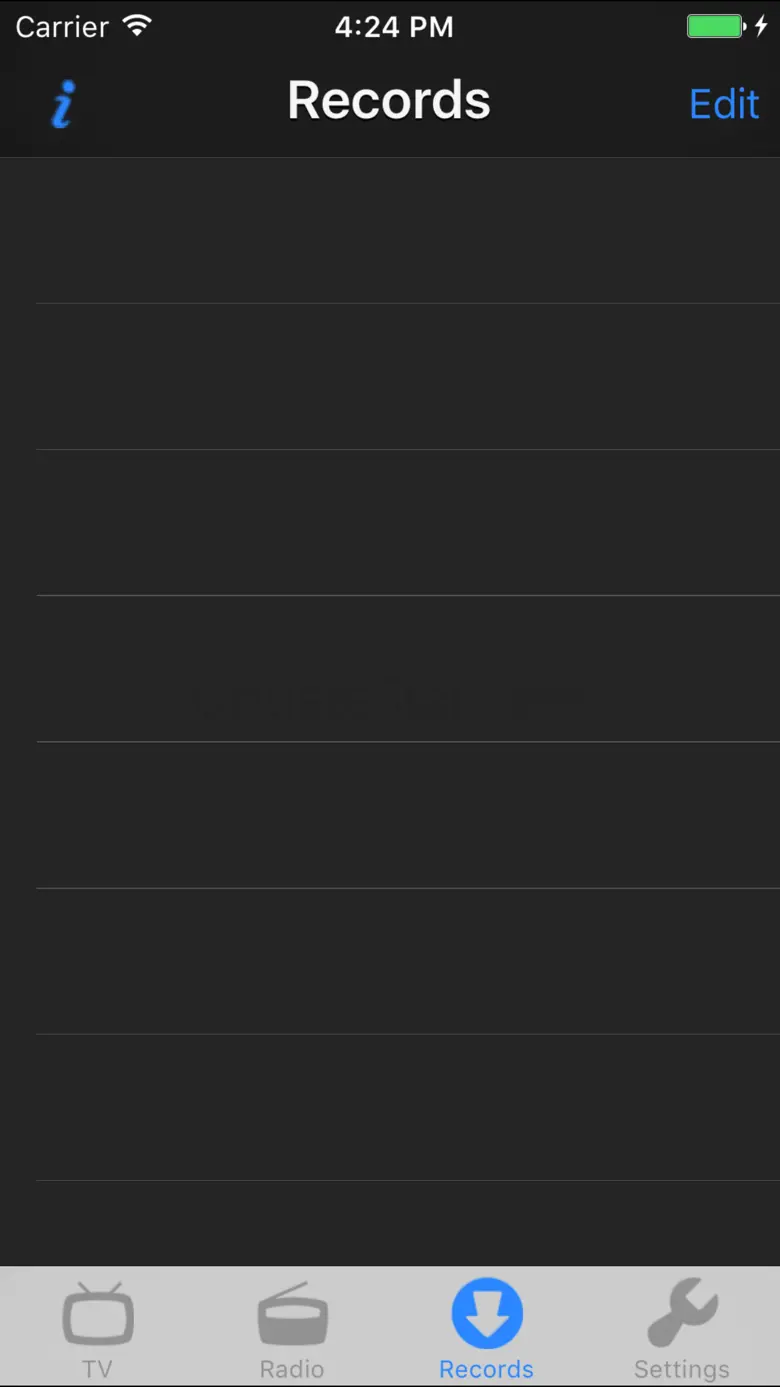
Task: Select the last empty row above tab bar
Action: [x=390, y=1224]
